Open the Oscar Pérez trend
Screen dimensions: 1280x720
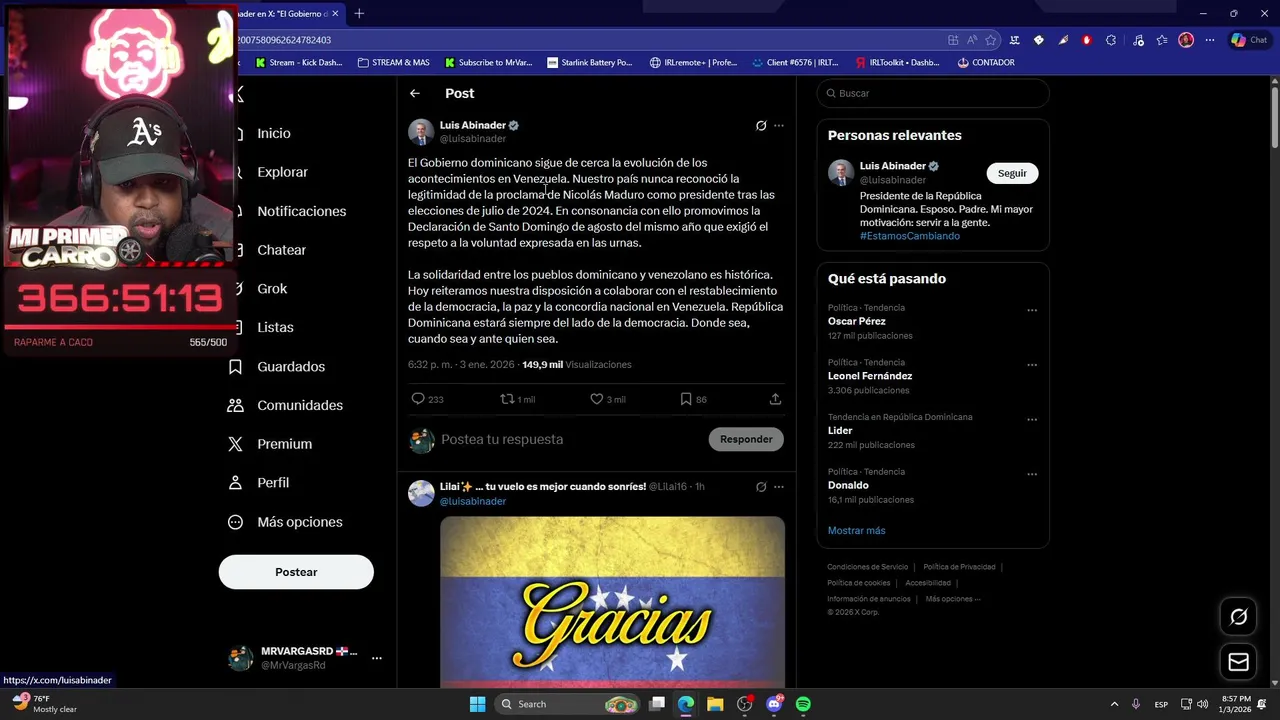857,322
